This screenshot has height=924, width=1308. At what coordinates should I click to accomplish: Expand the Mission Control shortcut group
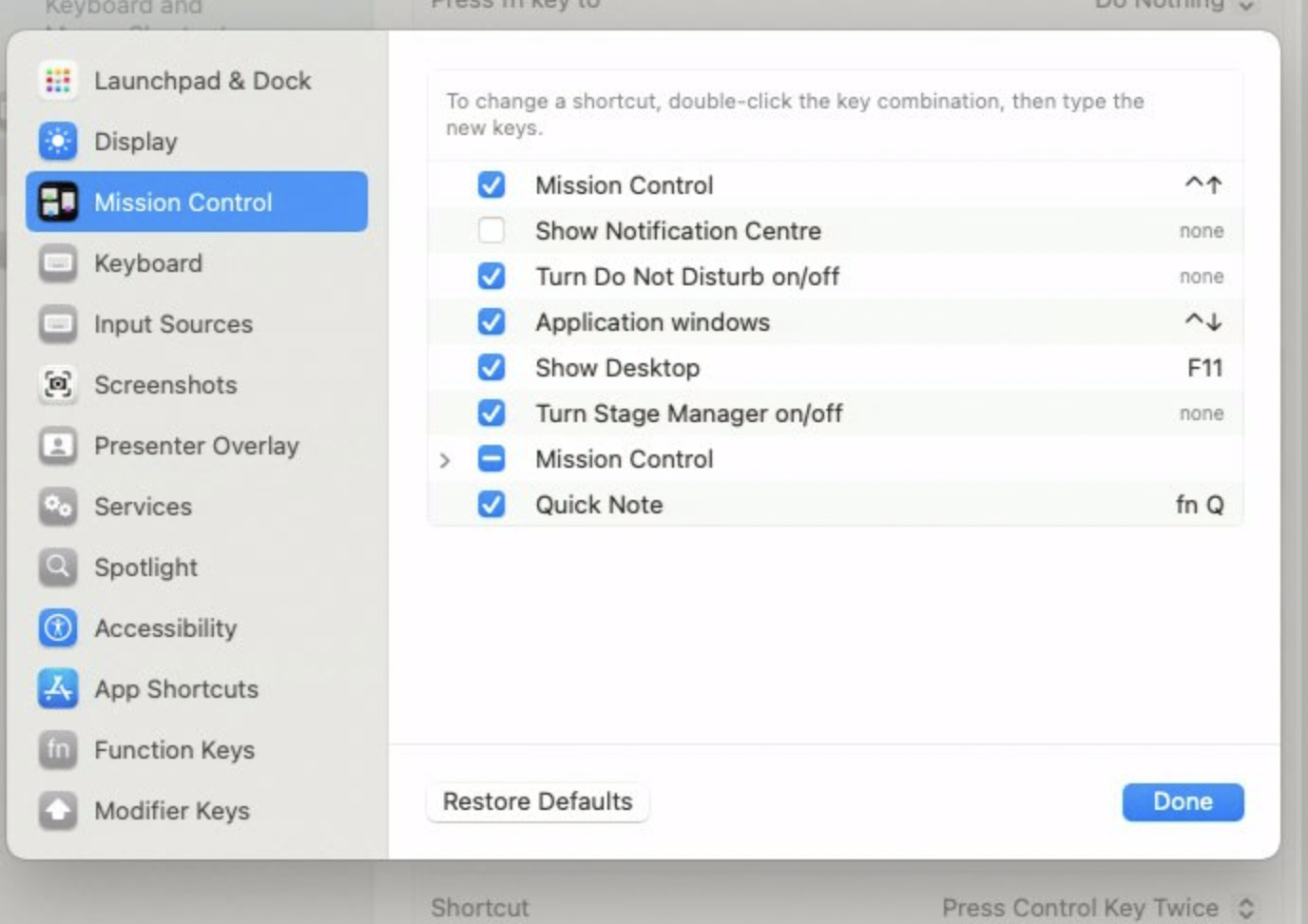(445, 460)
